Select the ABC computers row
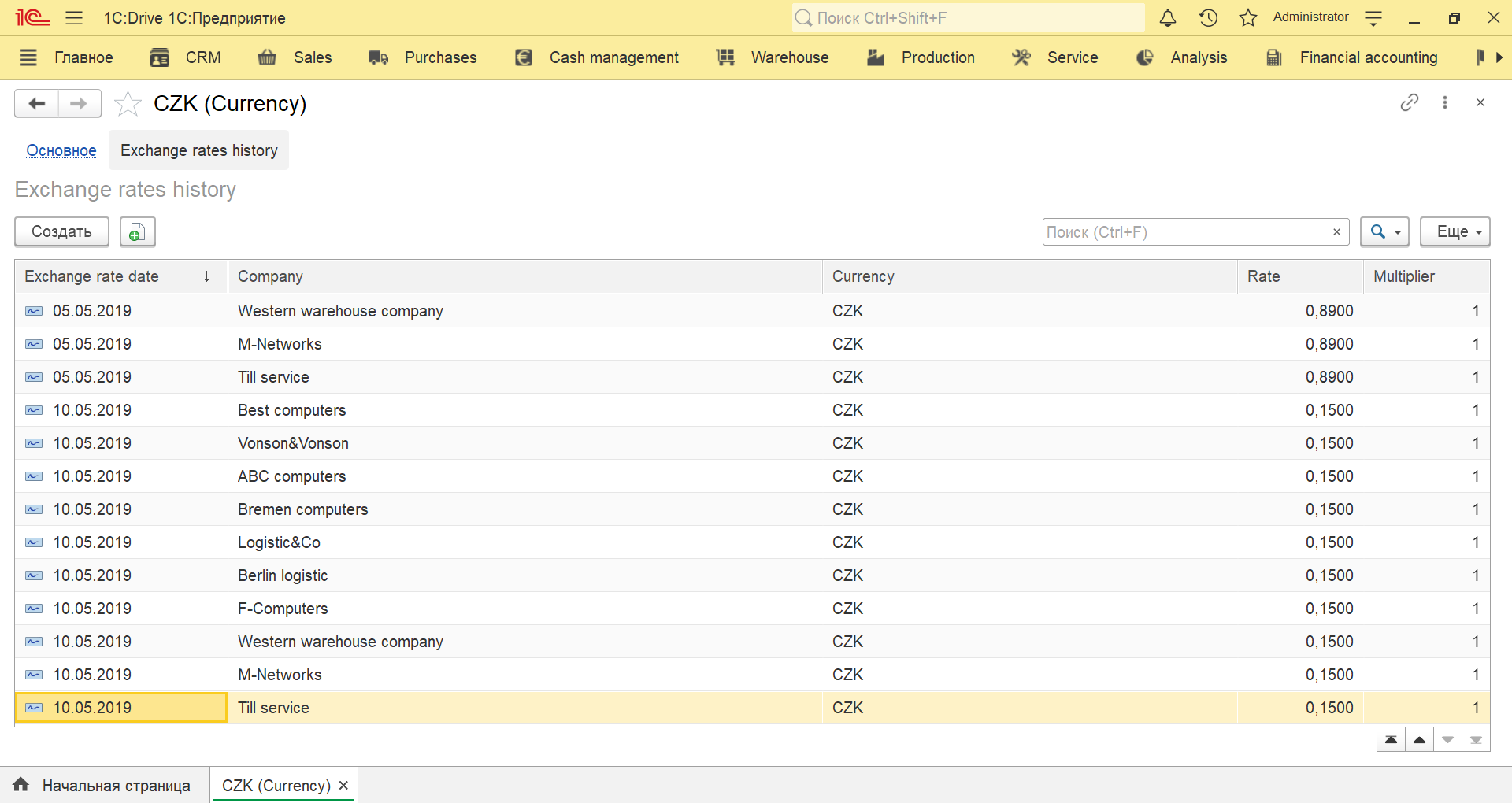 tap(752, 476)
